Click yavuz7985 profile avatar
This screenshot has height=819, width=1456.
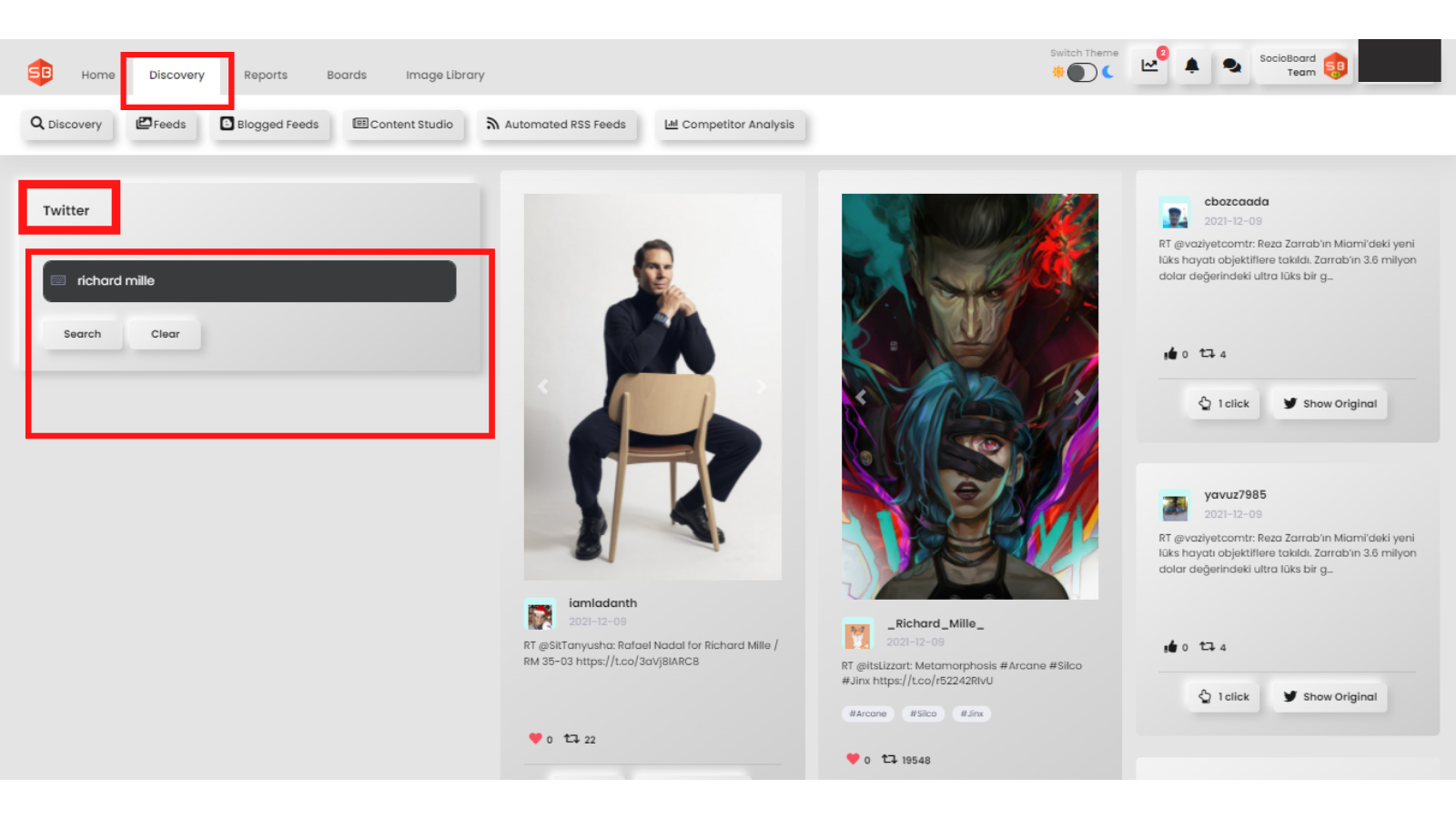[x=1175, y=507]
